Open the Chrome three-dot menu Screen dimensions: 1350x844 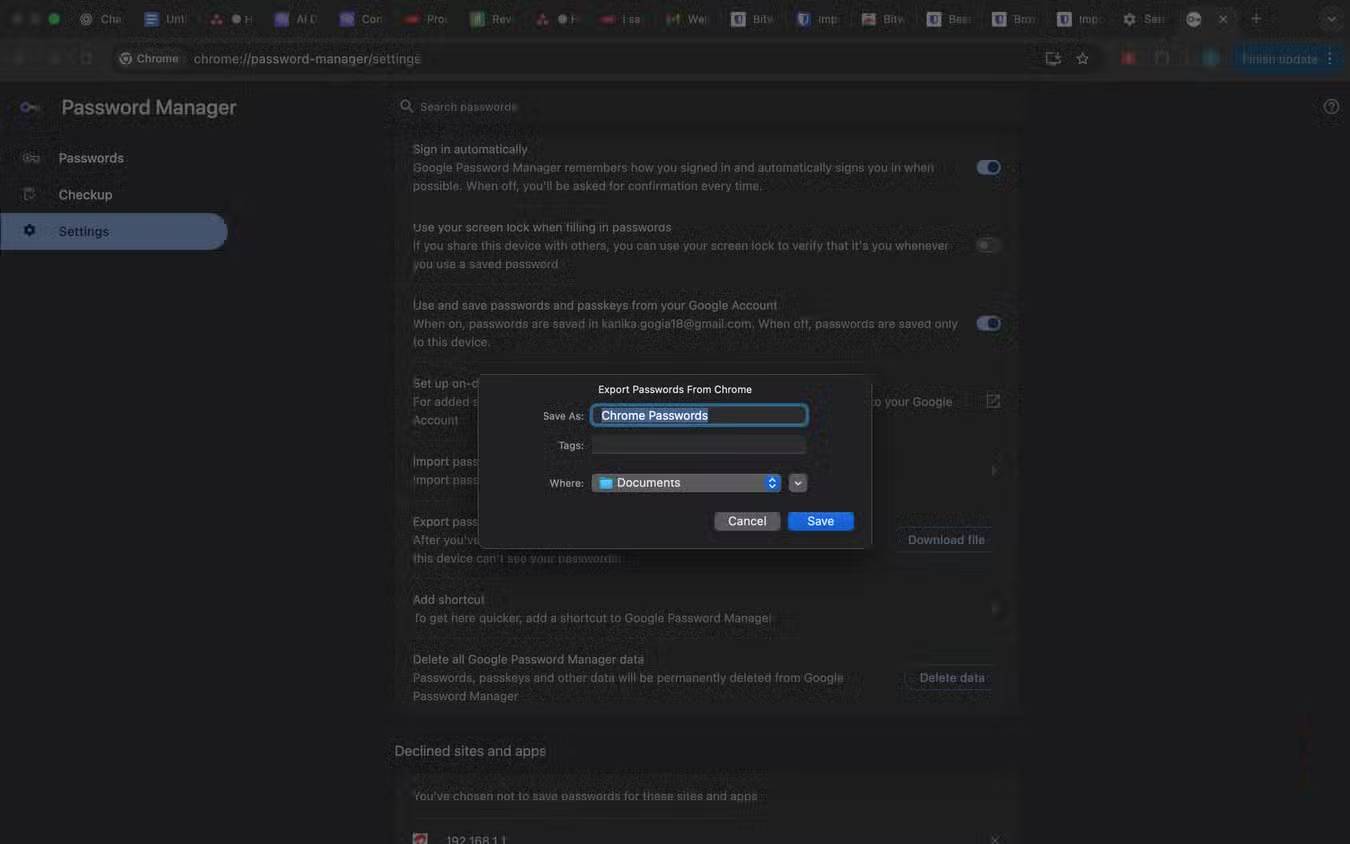pyautogui.click(x=1330, y=59)
